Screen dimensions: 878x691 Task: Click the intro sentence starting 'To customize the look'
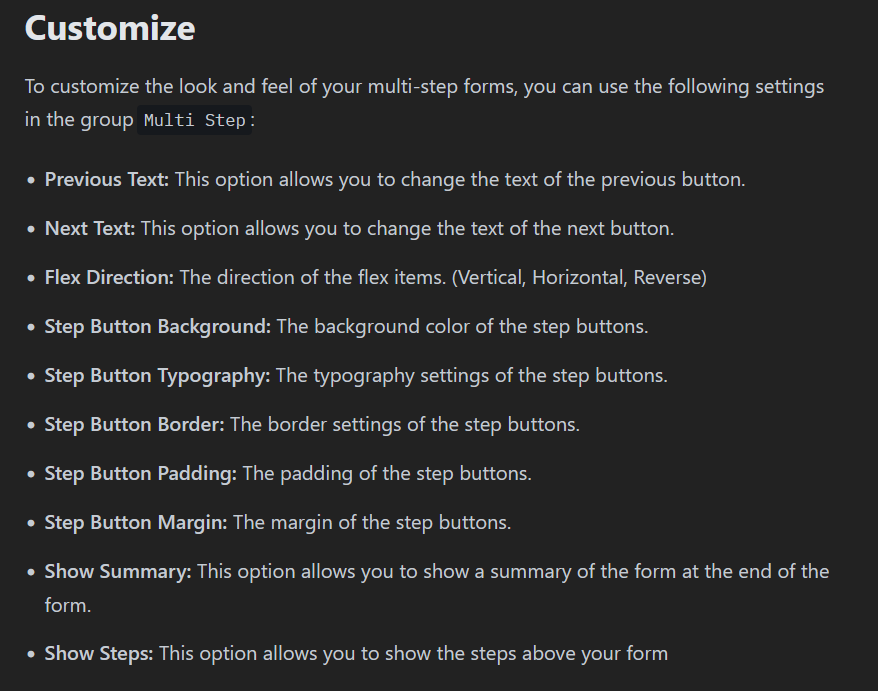(x=424, y=103)
